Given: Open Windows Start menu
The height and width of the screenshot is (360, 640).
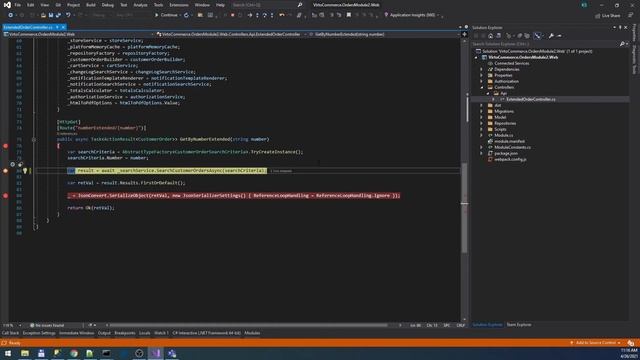Looking at the screenshot, I should point(8,353).
